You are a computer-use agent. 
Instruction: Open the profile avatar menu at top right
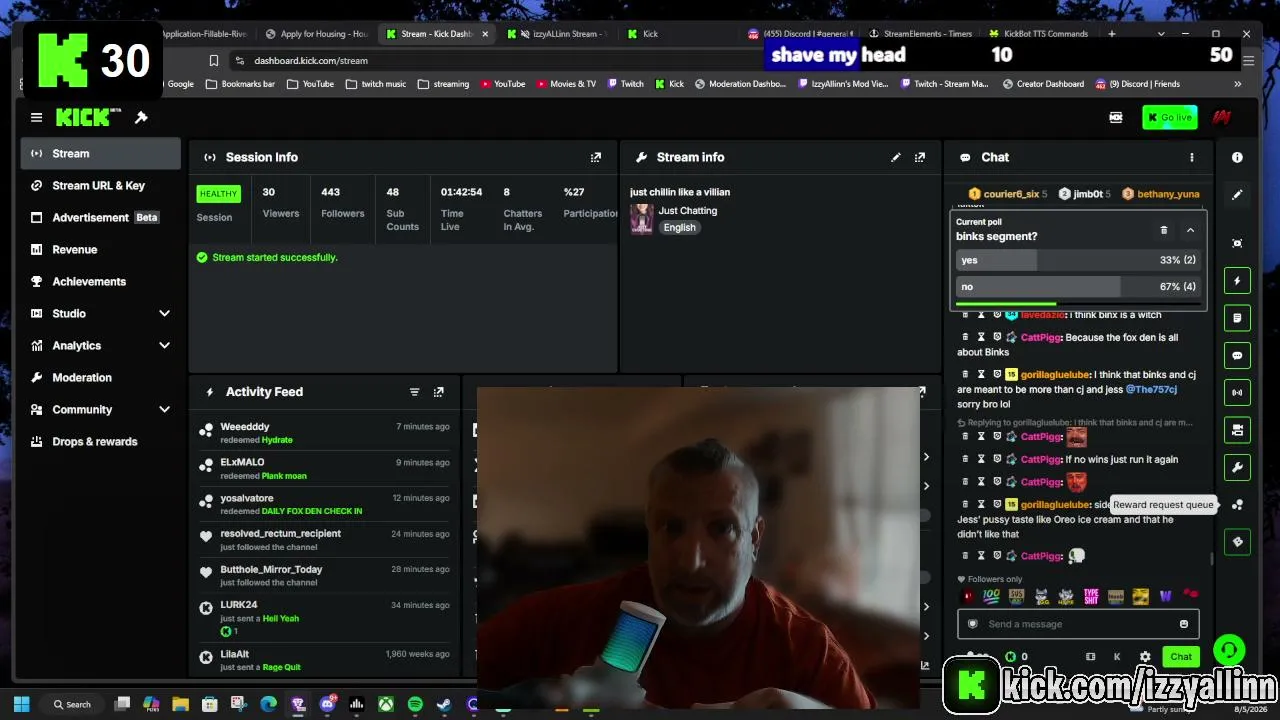click(x=1221, y=118)
